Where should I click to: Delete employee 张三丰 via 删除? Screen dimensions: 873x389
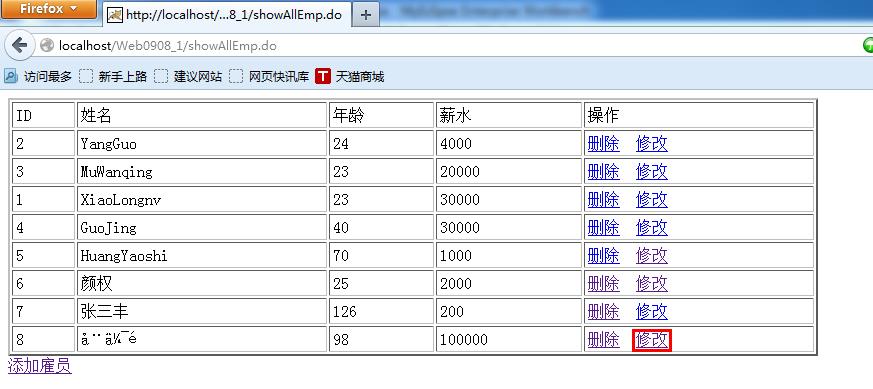point(604,312)
